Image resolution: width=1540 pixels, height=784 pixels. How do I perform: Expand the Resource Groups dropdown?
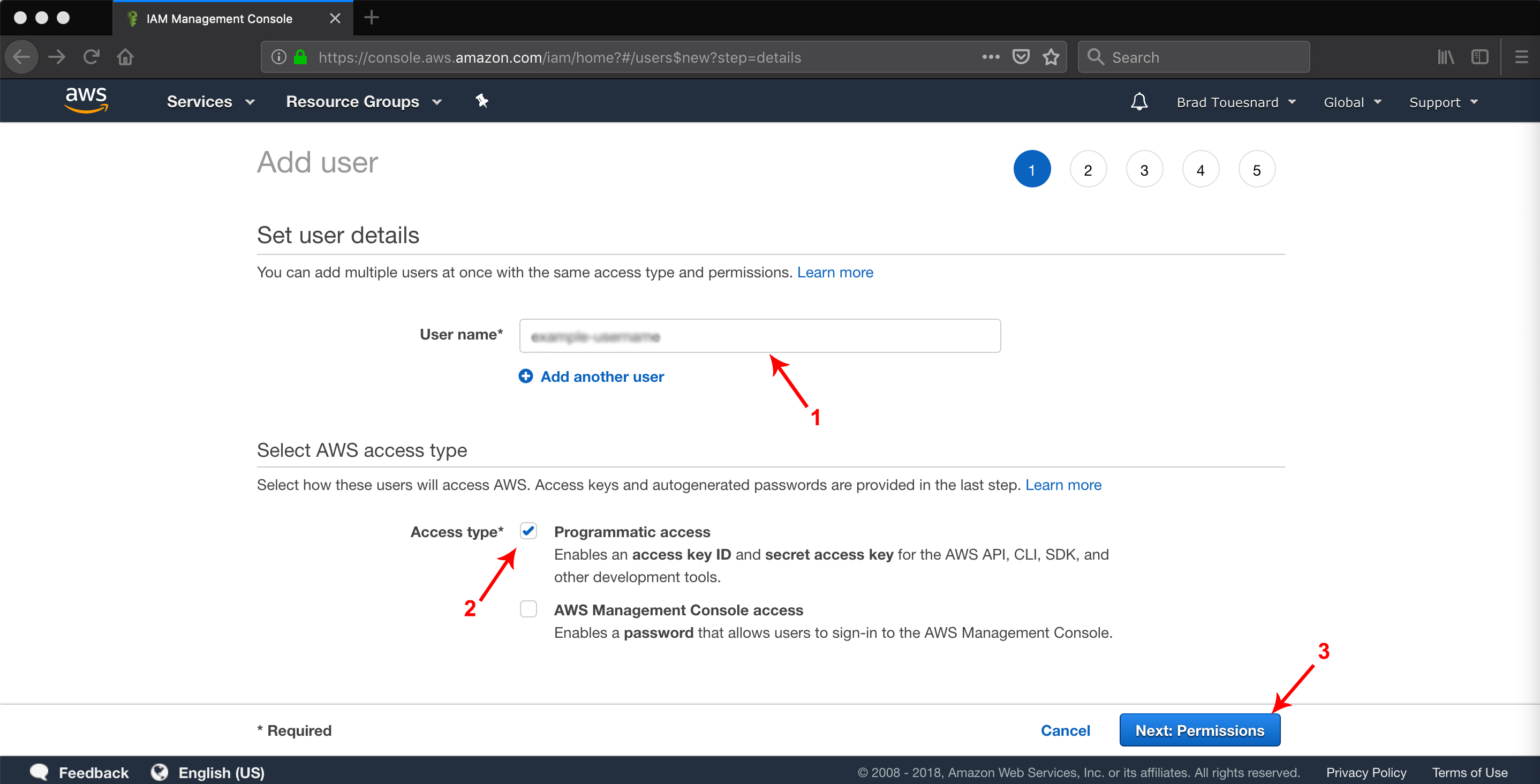coord(364,101)
